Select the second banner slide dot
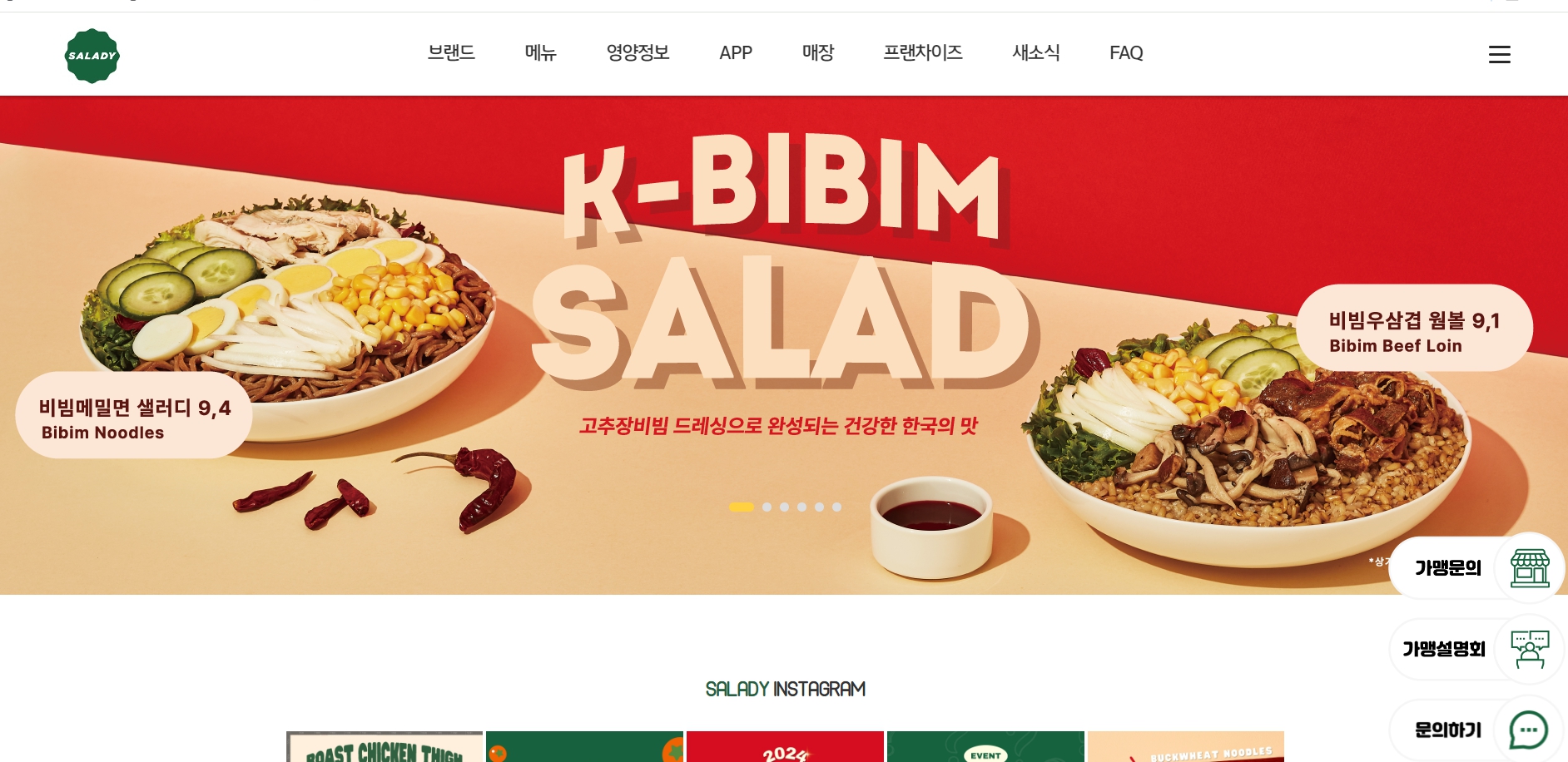The height and width of the screenshot is (762, 1568). (x=767, y=507)
